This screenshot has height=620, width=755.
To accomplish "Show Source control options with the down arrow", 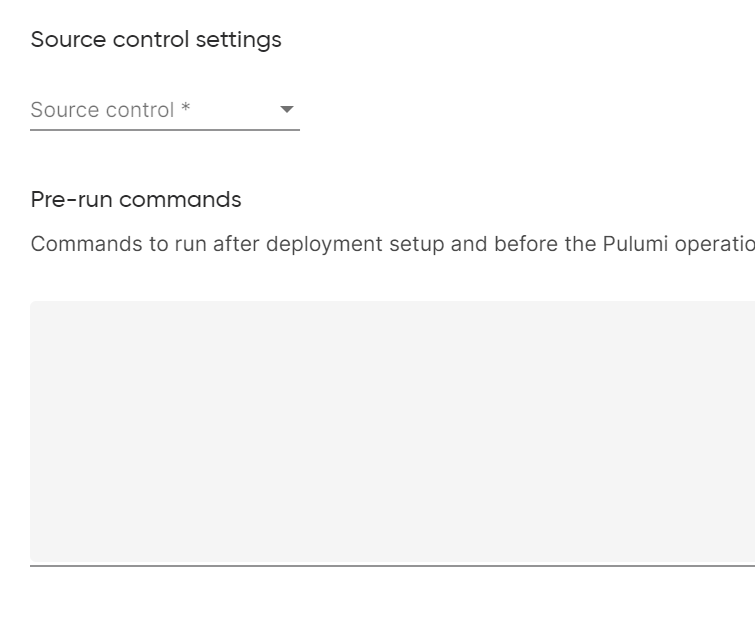I will [x=287, y=110].
